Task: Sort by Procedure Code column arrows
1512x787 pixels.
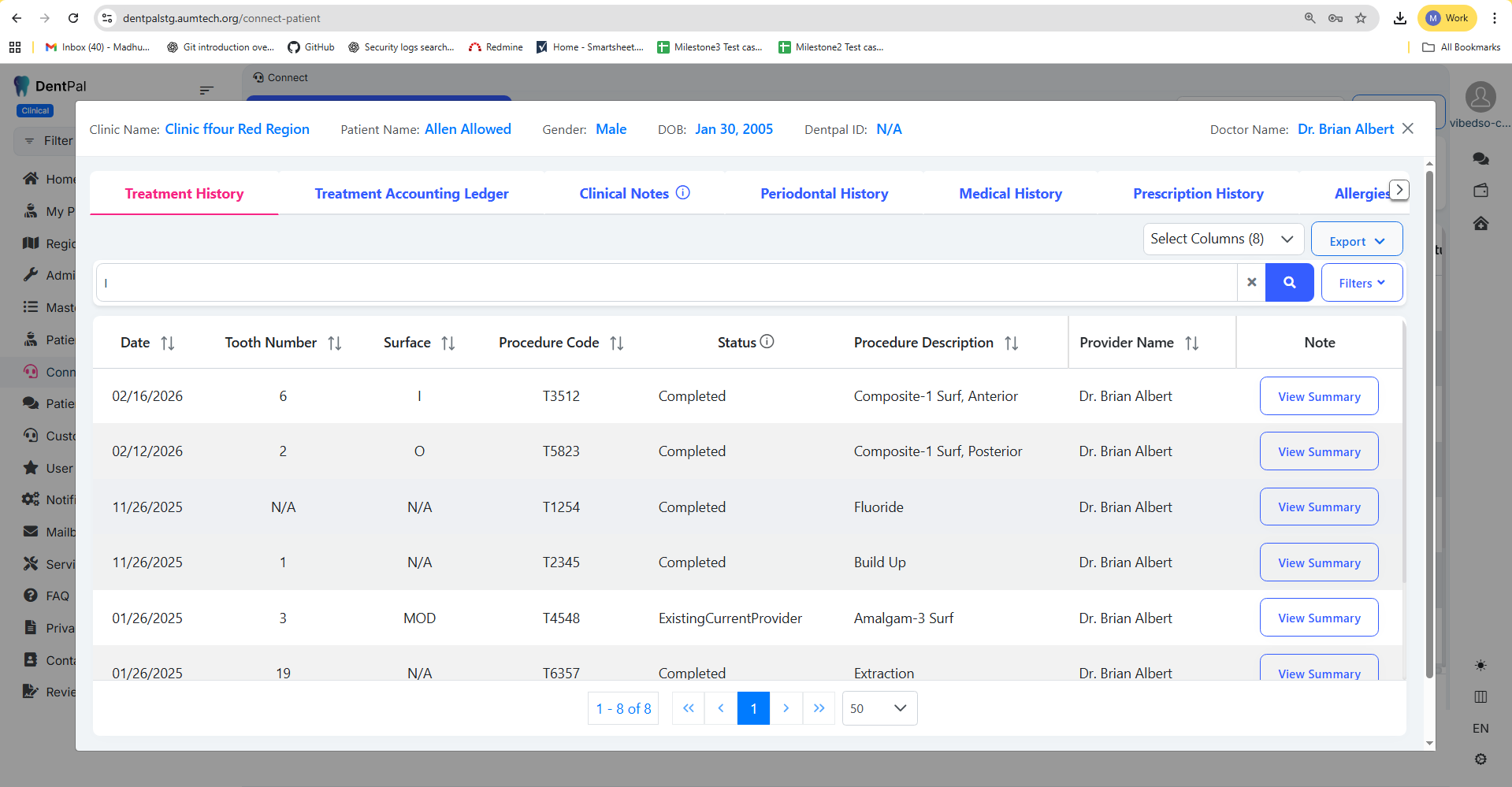Action: tap(617, 343)
